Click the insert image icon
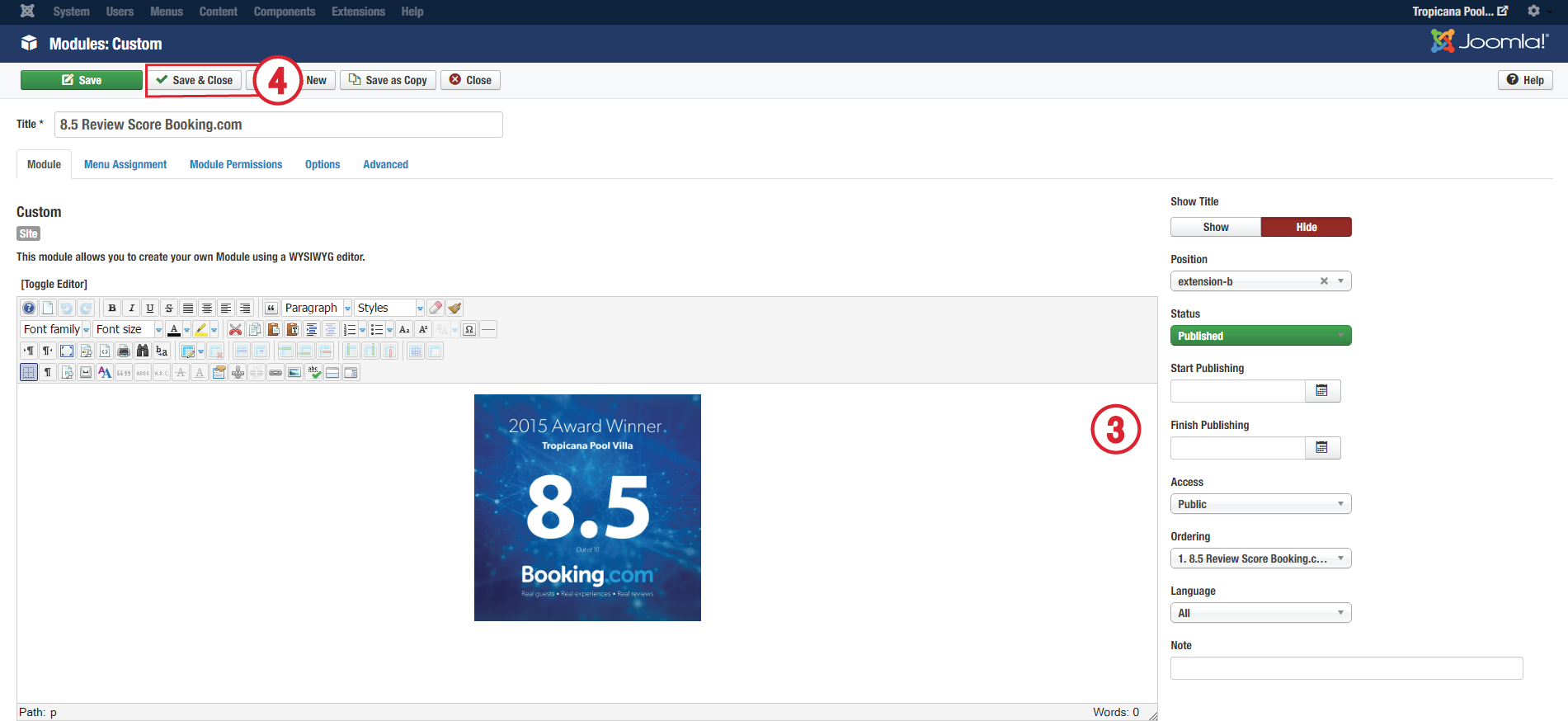Viewport: 1568px width, 721px height. pos(294,372)
